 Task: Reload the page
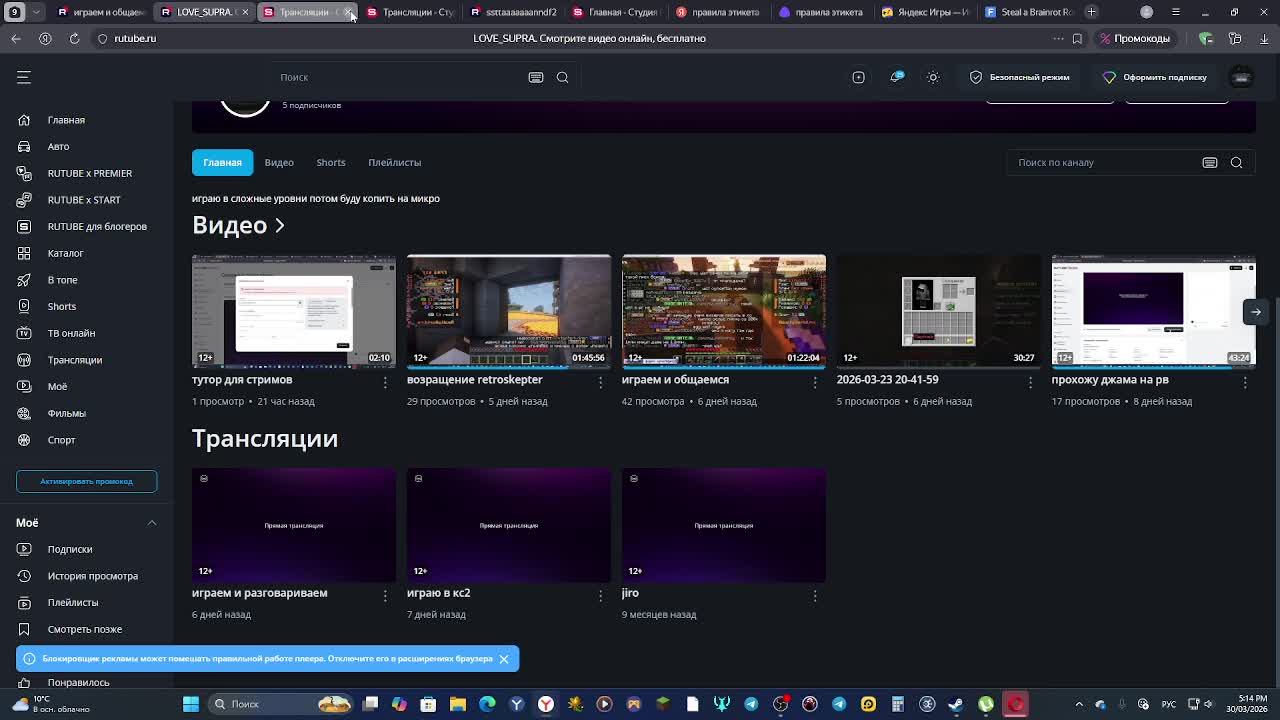click(x=74, y=38)
